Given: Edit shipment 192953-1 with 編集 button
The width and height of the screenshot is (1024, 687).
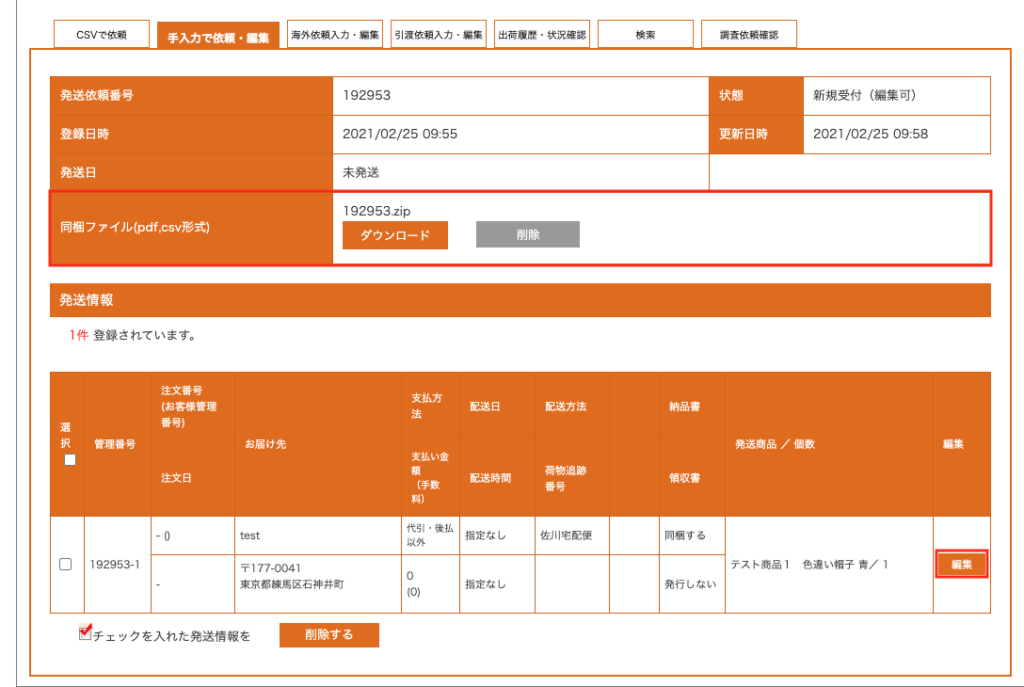Looking at the screenshot, I should [961, 565].
